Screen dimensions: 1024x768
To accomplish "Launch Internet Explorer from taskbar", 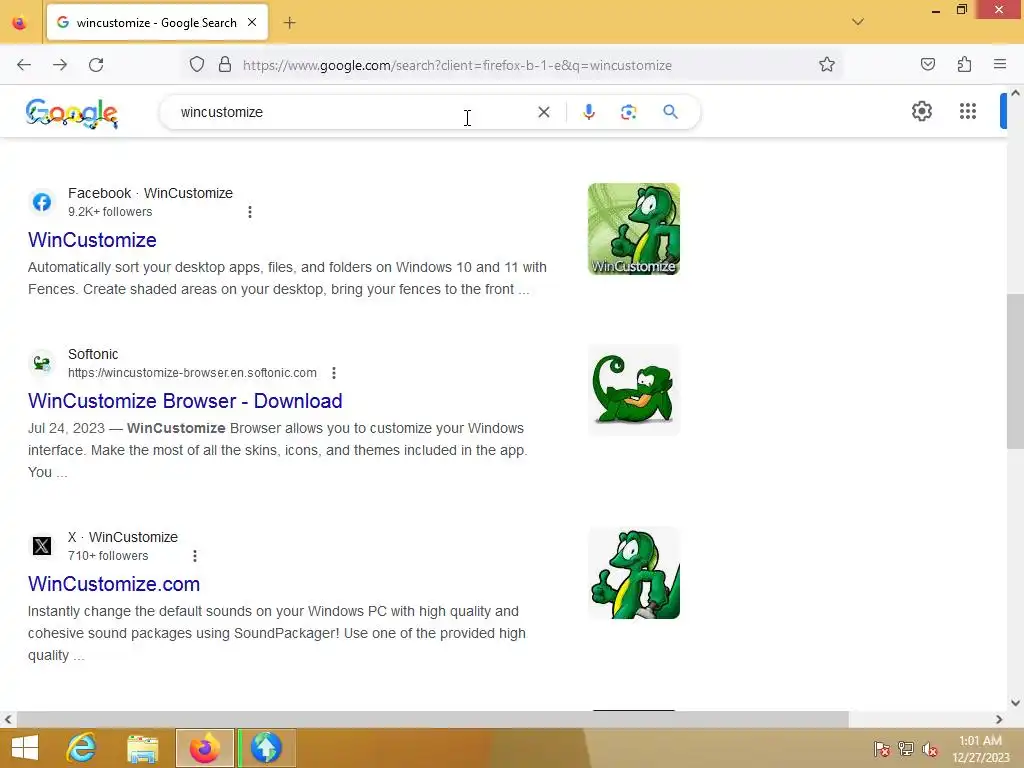I will tap(81, 748).
